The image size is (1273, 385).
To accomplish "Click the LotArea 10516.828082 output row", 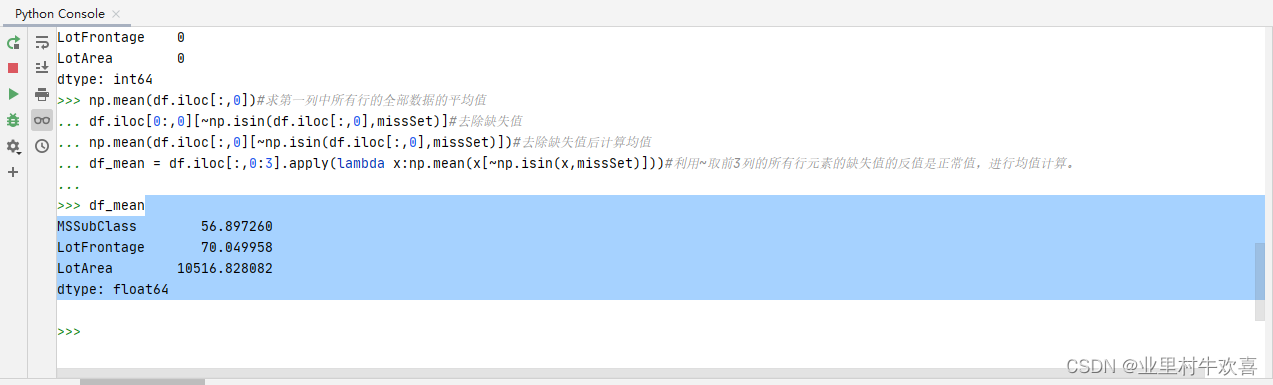I will click(x=165, y=269).
